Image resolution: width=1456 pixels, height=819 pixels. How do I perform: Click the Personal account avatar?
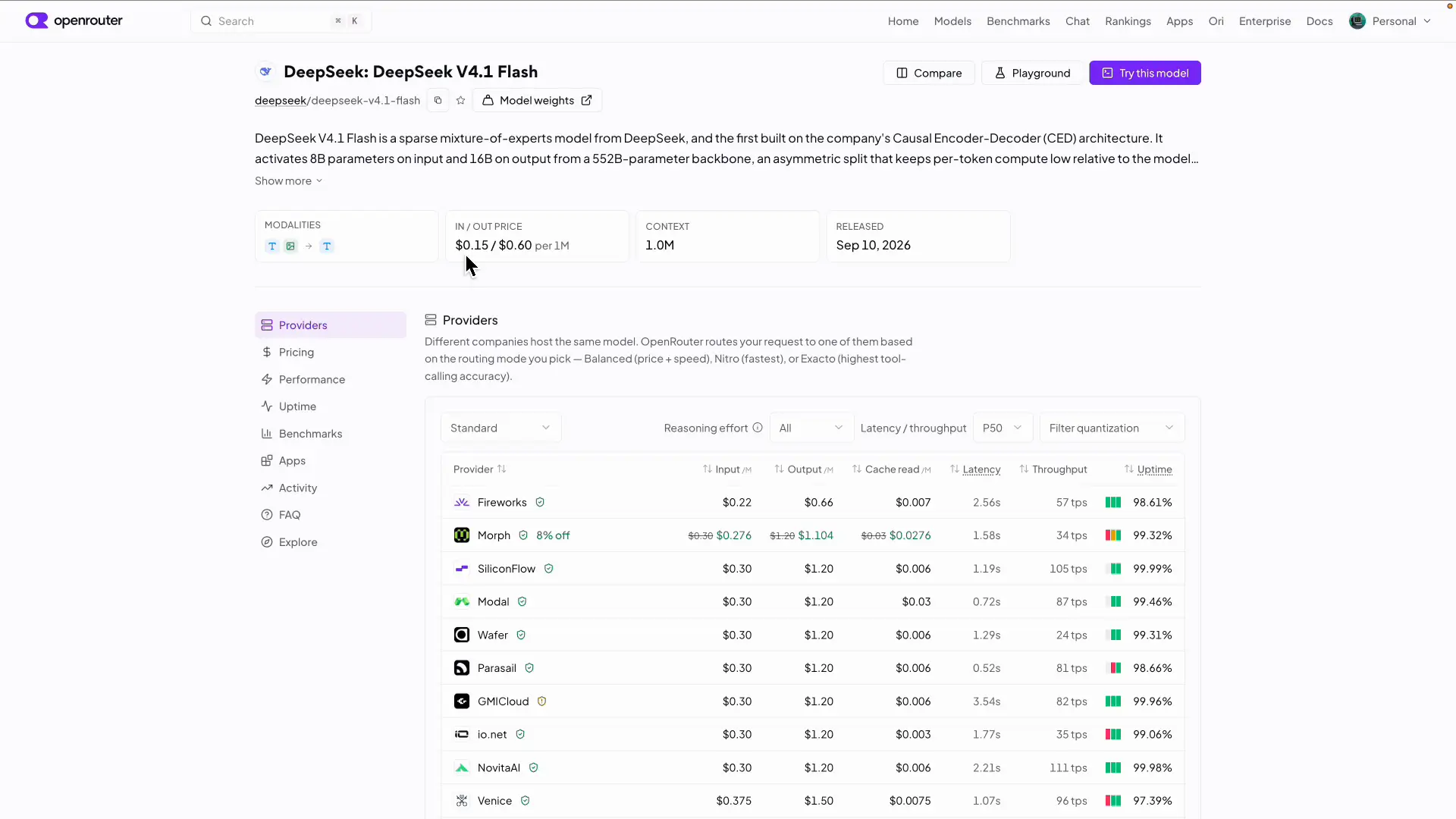click(1357, 21)
